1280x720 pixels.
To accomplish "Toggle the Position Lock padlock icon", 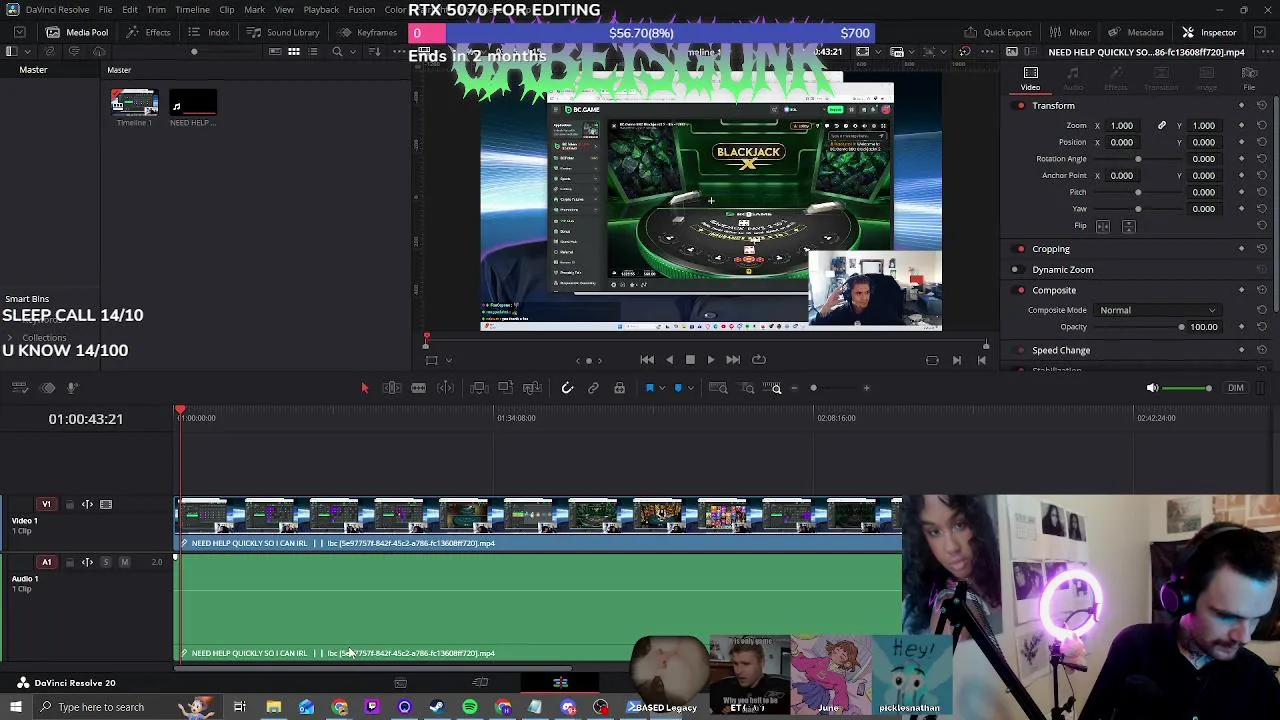I will [x=619, y=388].
